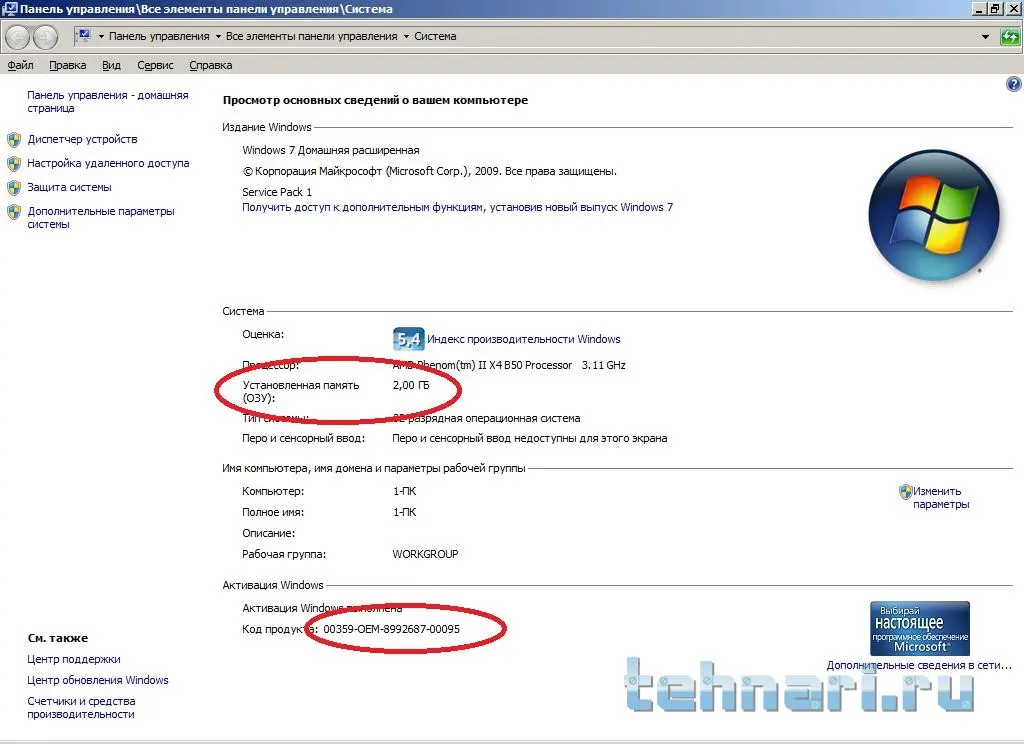Open the address bar history dropdown arrow
Image resolution: width=1024 pixels, height=744 pixels.
pos(985,37)
